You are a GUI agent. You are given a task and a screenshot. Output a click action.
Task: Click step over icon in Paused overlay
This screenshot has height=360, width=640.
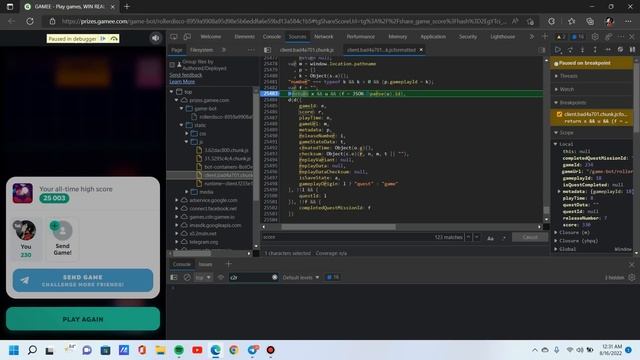pos(114,38)
